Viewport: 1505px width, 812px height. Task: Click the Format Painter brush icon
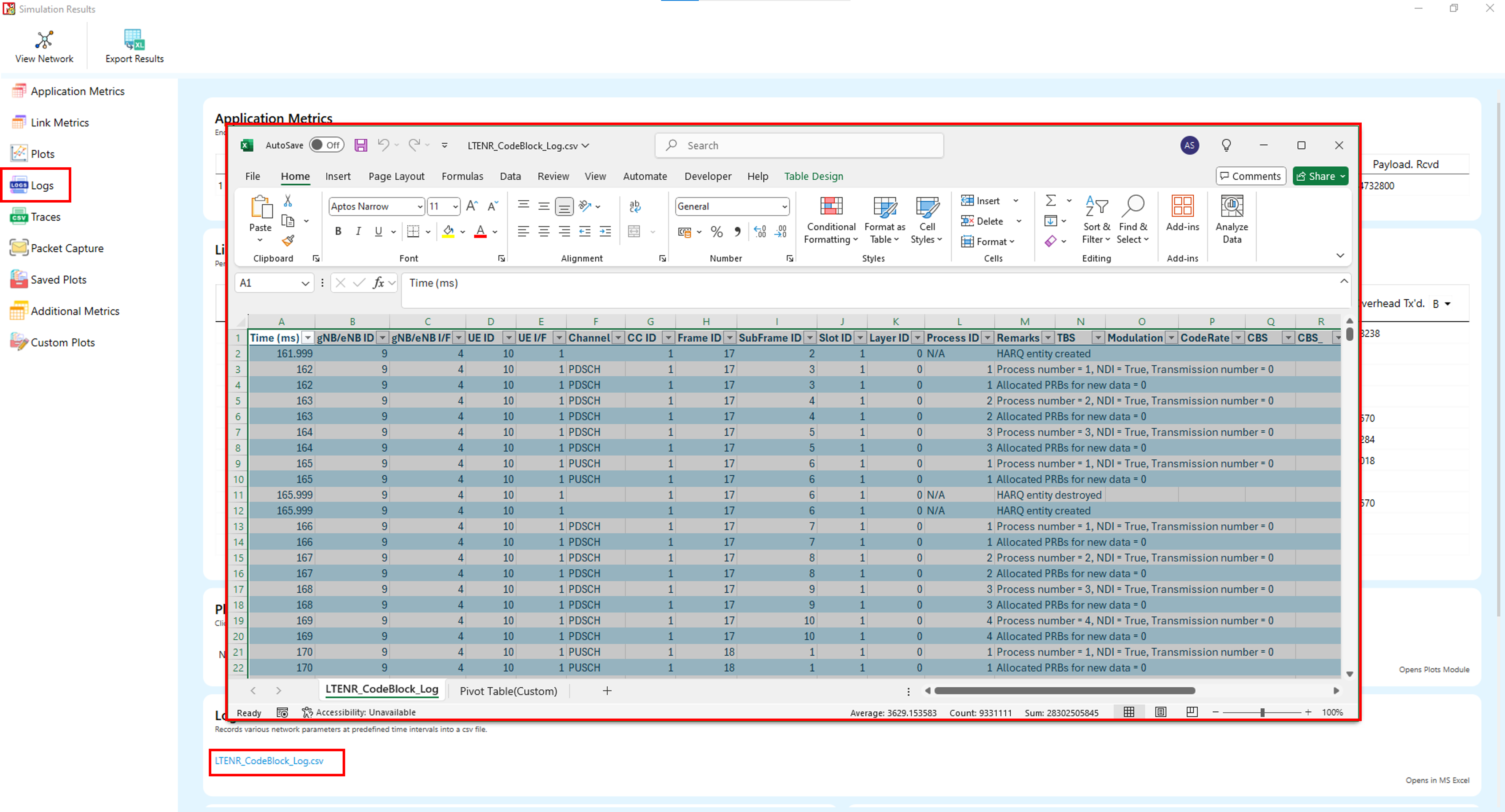287,240
